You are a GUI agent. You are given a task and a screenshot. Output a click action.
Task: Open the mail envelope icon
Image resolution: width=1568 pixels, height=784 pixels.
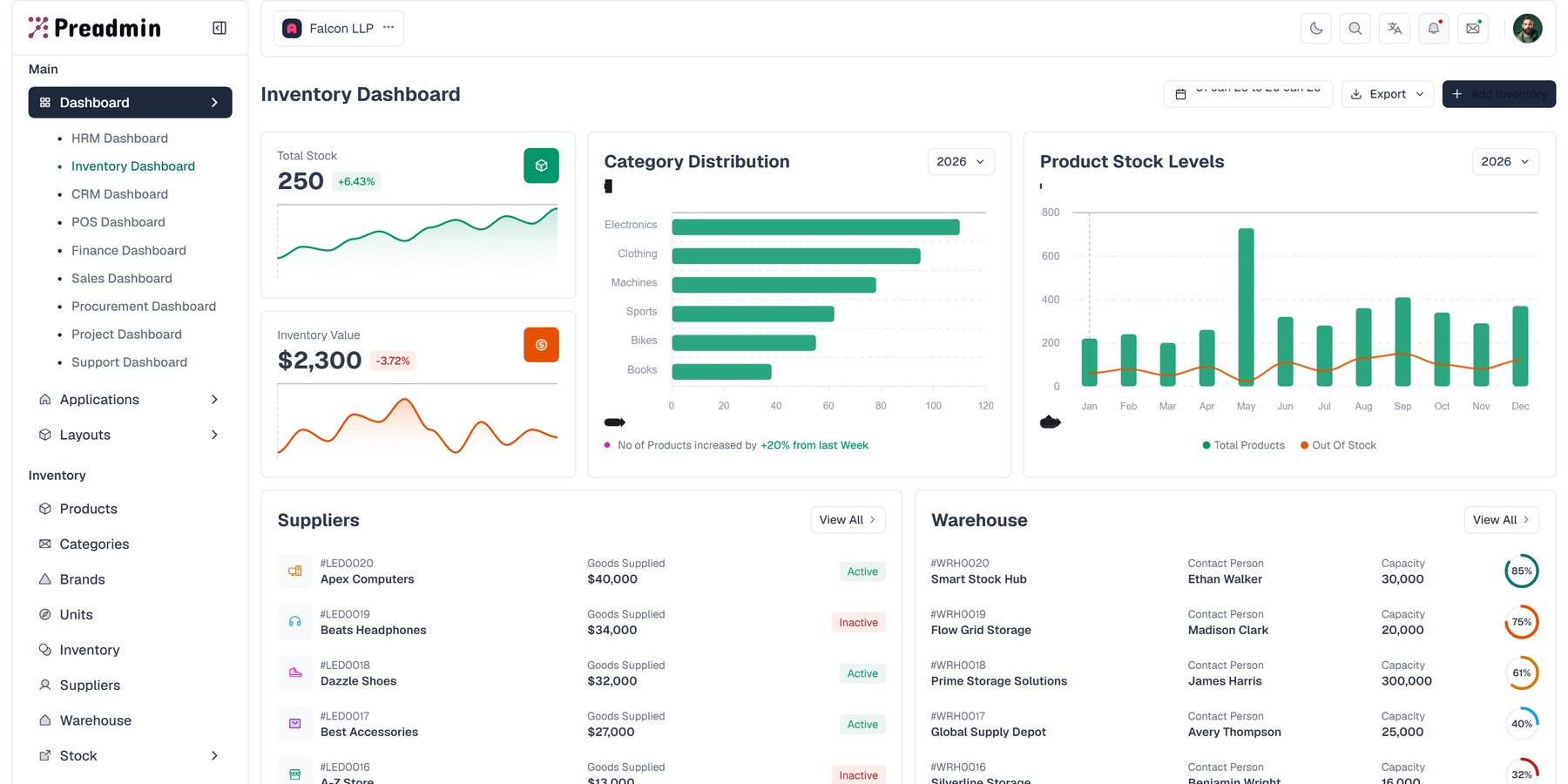[x=1473, y=28]
